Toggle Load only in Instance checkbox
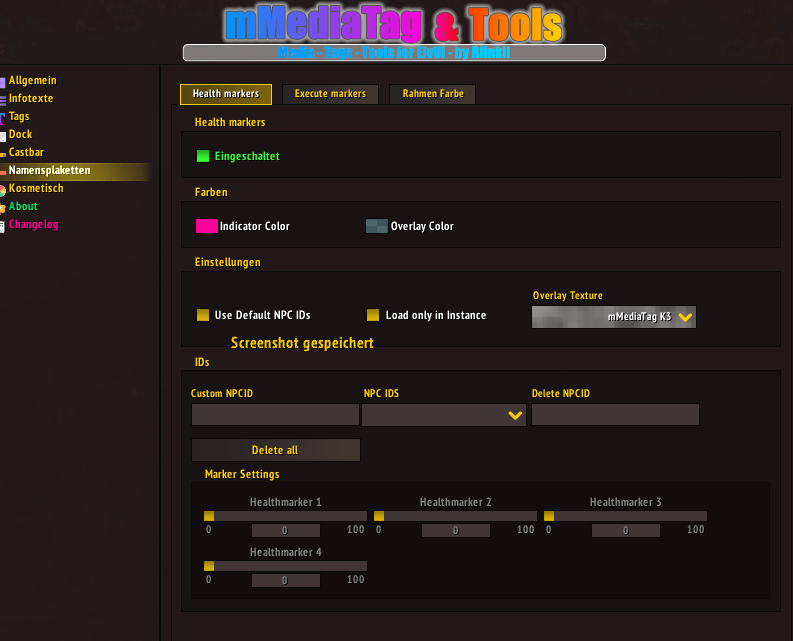 click(x=373, y=315)
